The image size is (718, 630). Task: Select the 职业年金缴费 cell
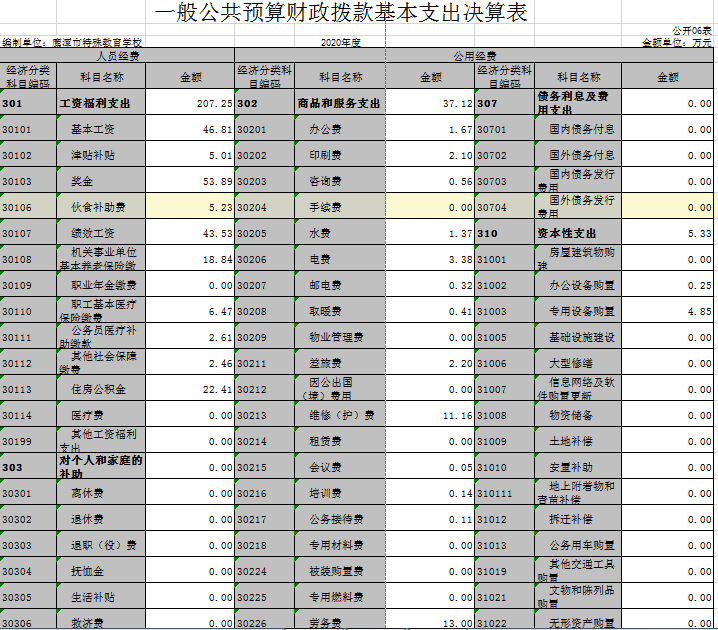pyautogui.click(x=101, y=284)
